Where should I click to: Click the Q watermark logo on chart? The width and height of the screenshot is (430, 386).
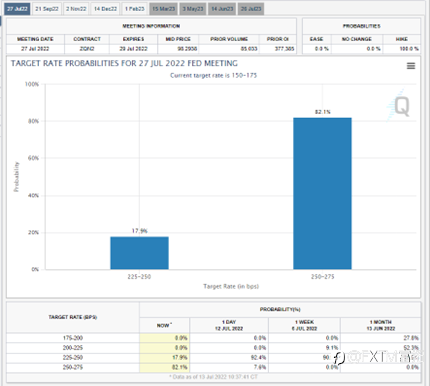tap(399, 106)
